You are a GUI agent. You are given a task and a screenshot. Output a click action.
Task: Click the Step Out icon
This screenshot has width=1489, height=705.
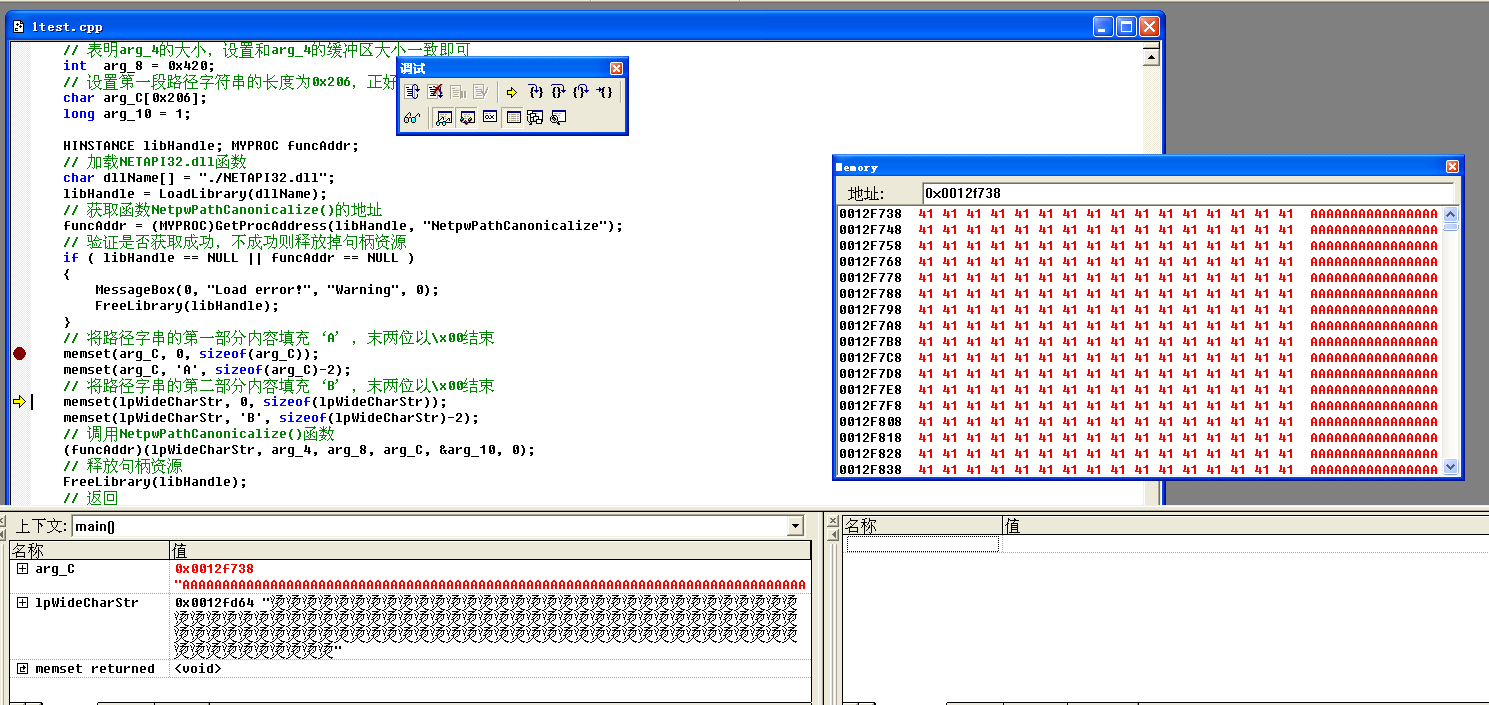[581, 92]
